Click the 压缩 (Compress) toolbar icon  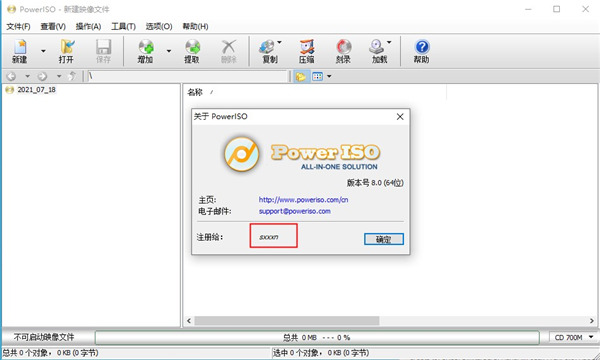click(x=307, y=51)
